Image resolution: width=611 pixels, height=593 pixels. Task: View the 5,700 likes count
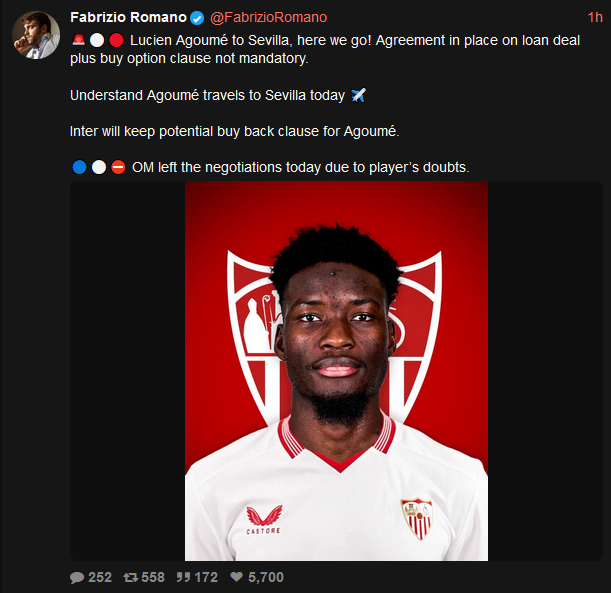pyautogui.click(x=266, y=577)
